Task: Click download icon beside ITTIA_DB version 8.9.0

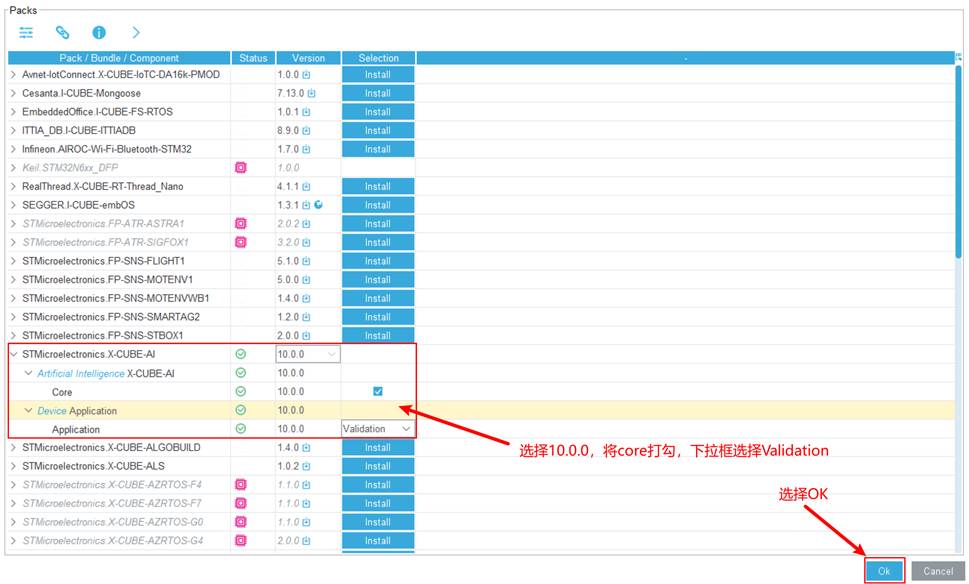Action: point(306,130)
